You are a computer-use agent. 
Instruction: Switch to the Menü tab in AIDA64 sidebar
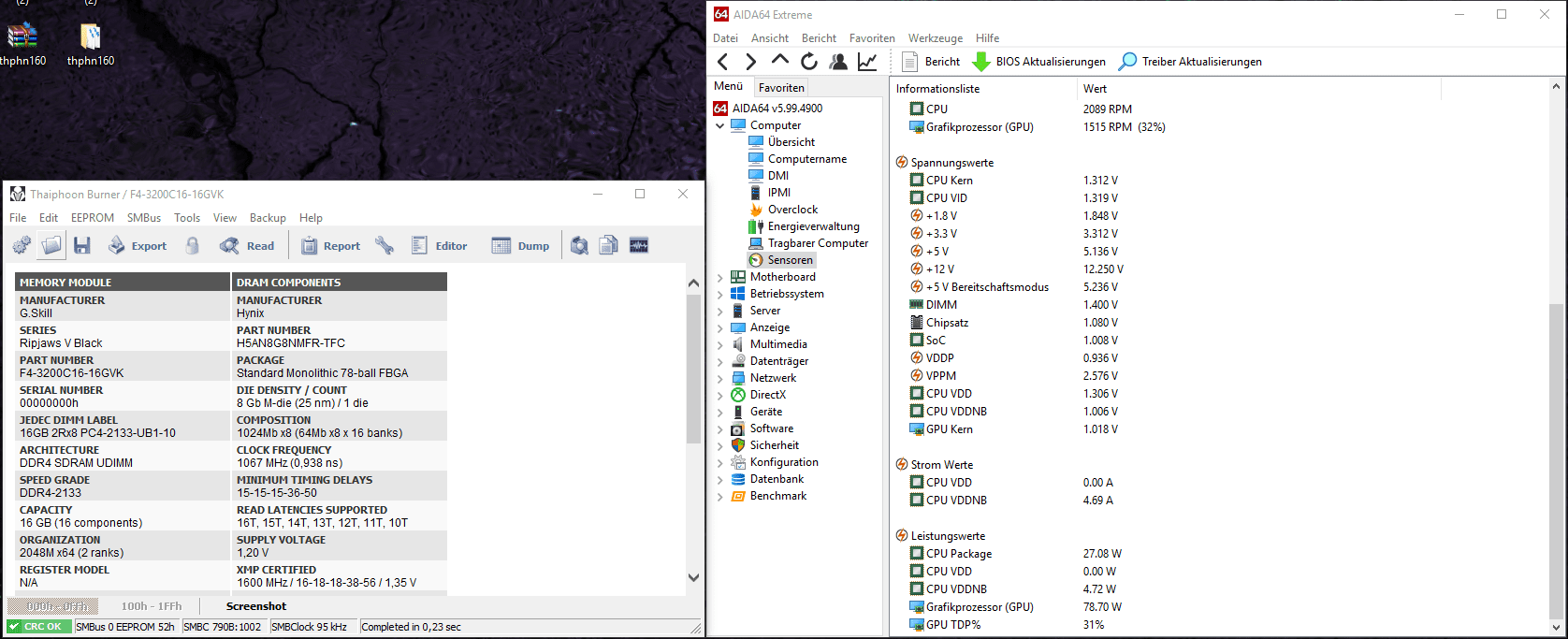729,86
